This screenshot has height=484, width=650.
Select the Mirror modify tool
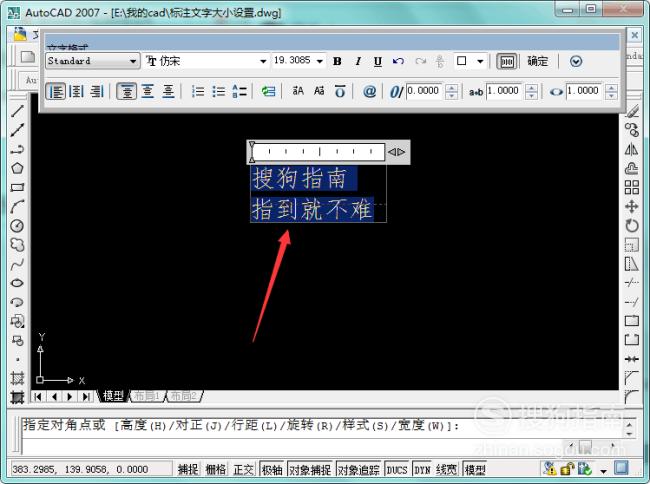(631, 149)
